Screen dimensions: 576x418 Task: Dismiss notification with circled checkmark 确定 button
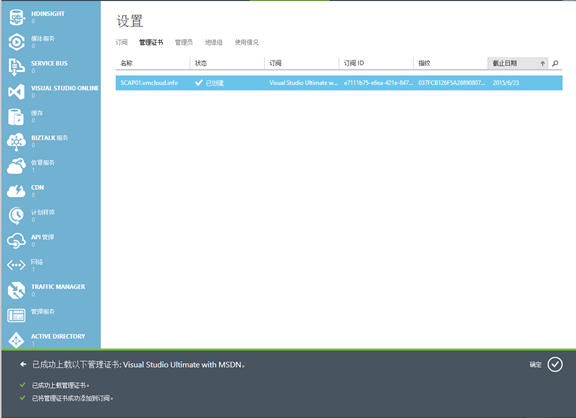click(555, 364)
